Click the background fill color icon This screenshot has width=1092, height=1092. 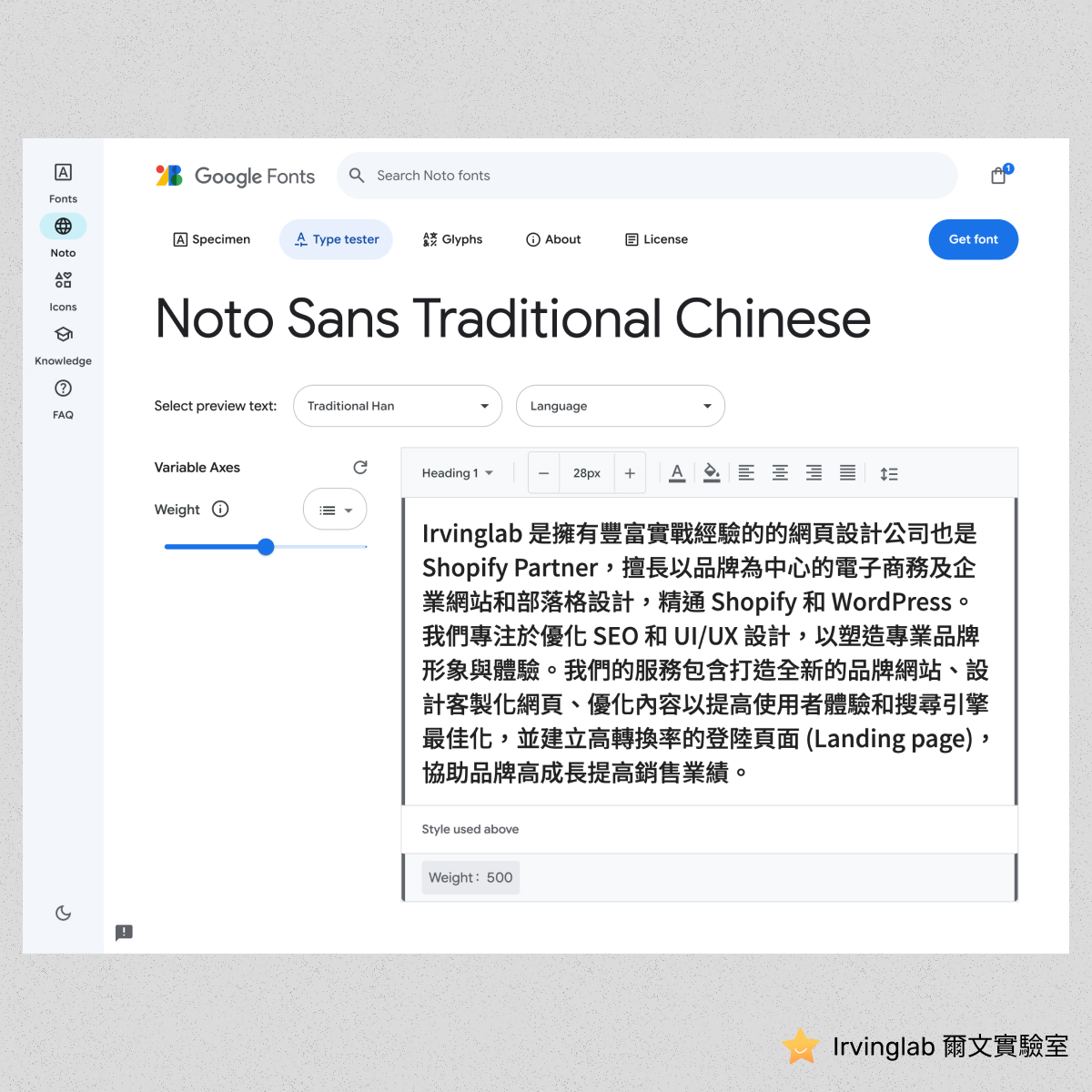tap(712, 473)
